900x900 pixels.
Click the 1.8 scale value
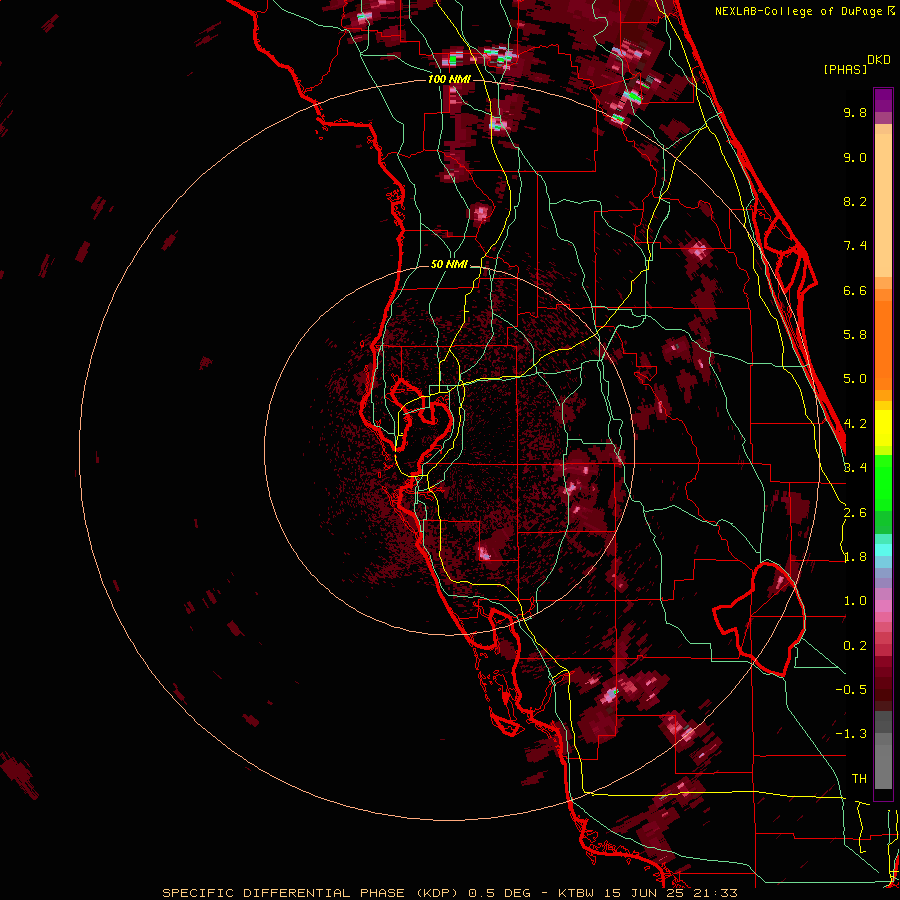[855, 557]
